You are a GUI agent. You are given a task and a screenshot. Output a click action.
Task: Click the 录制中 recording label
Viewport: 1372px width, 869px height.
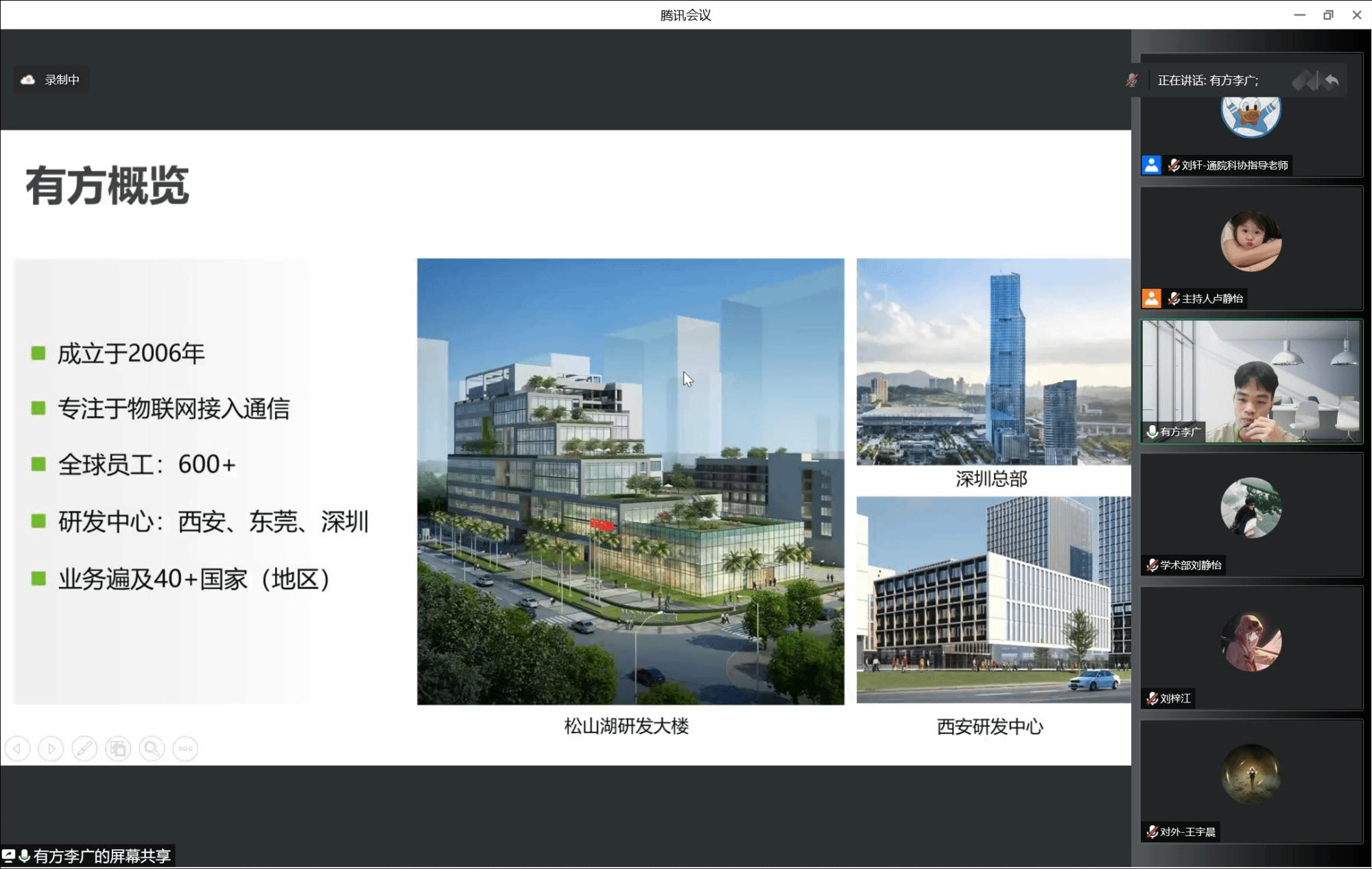click(x=62, y=80)
